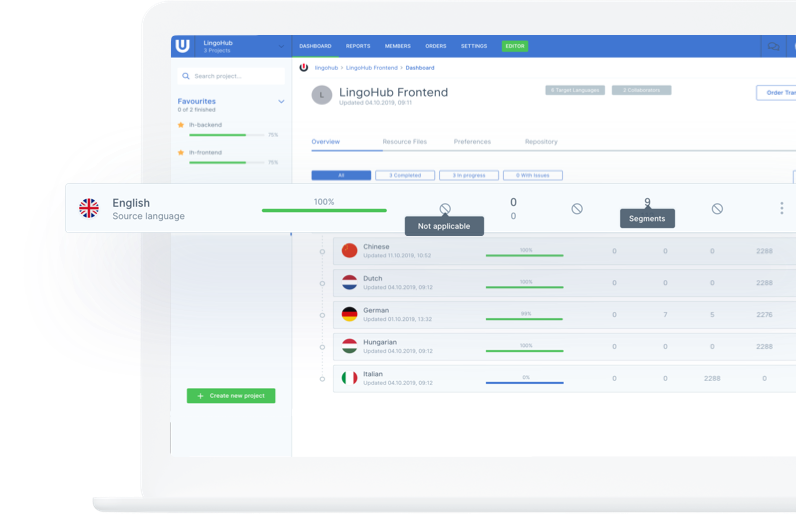Select the Chinese language row name

(x=376, y=247)
